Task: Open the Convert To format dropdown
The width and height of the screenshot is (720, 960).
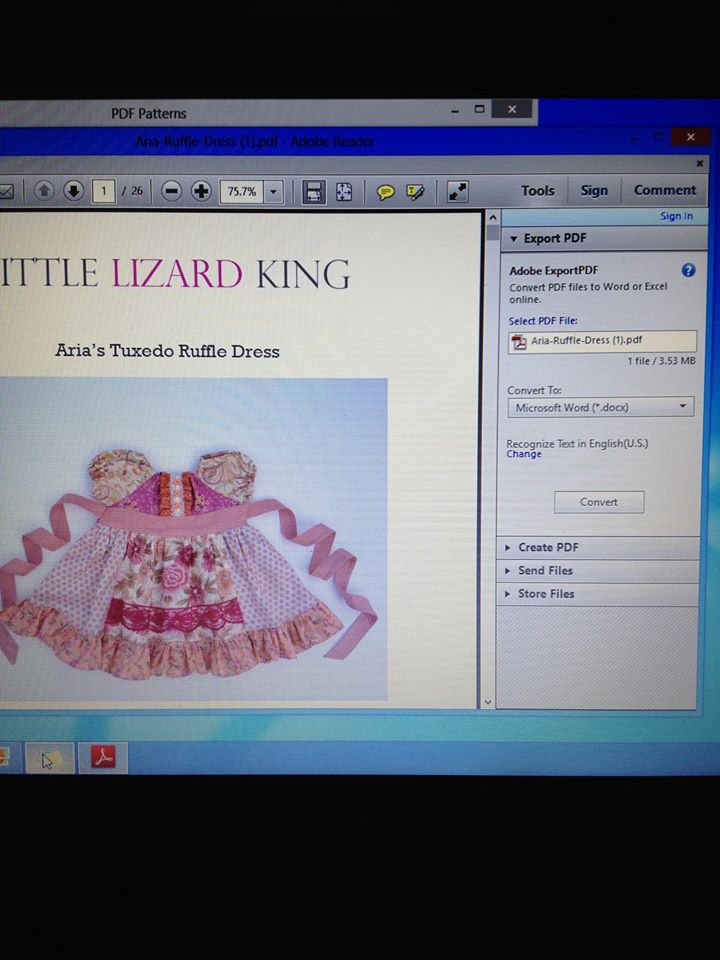Action: point(601,407)
